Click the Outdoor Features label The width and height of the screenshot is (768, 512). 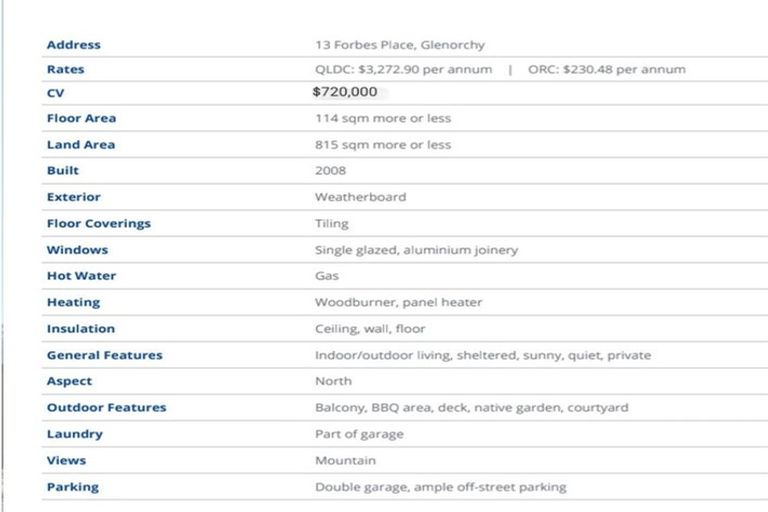tap(106, 408)
